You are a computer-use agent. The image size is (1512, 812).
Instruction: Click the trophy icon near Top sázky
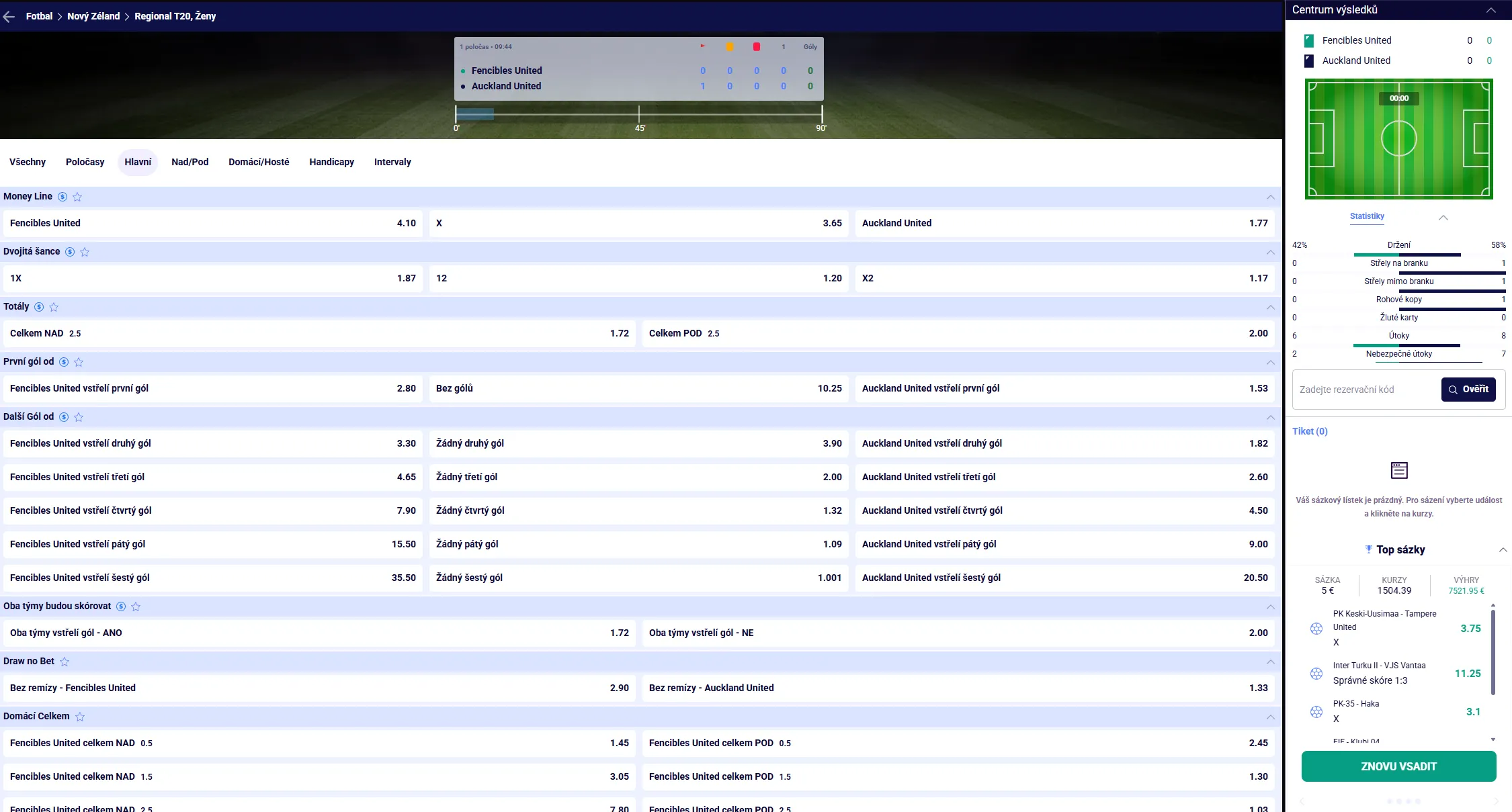coord(1368,549)
